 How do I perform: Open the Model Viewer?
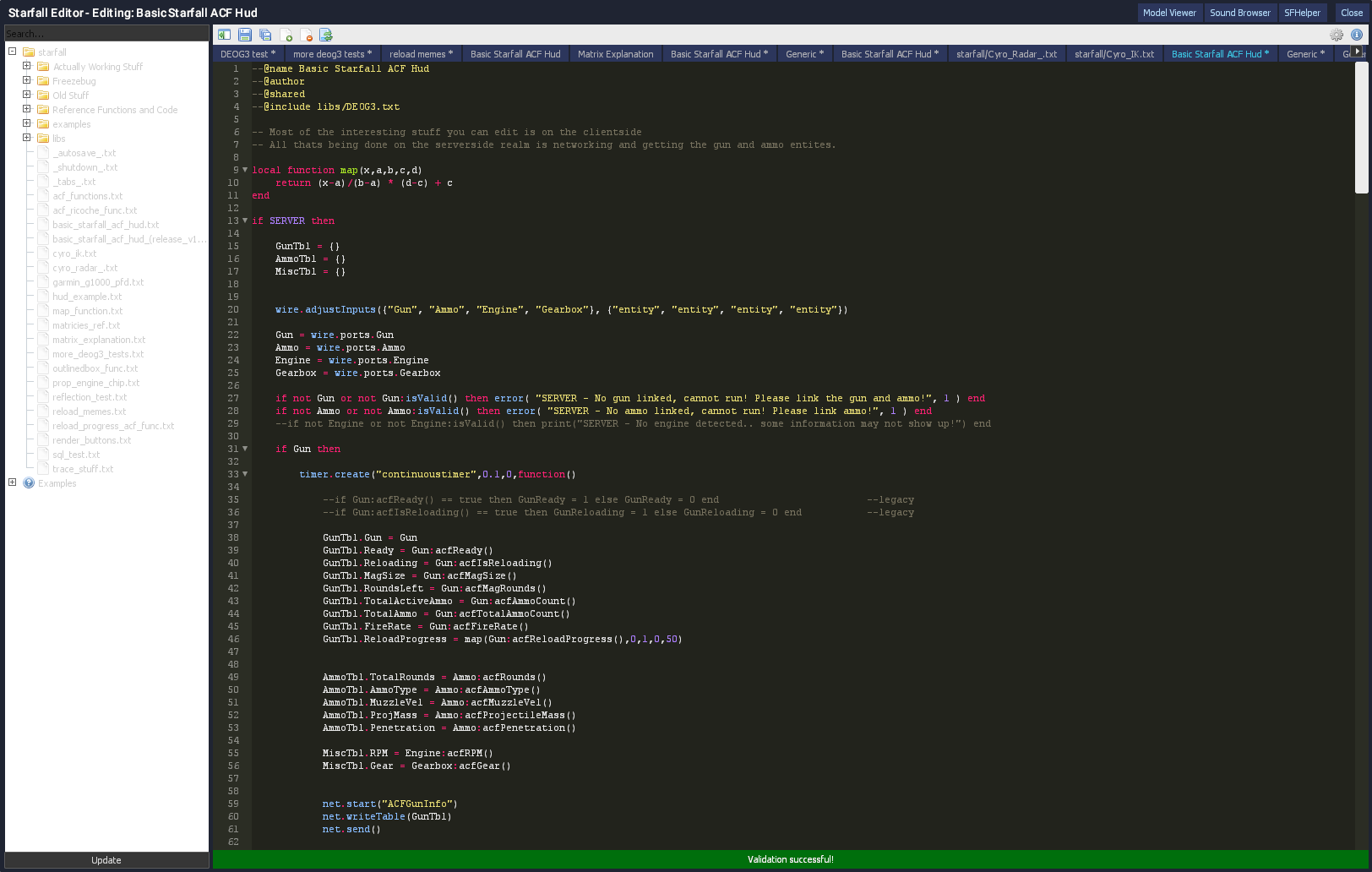1169,13
